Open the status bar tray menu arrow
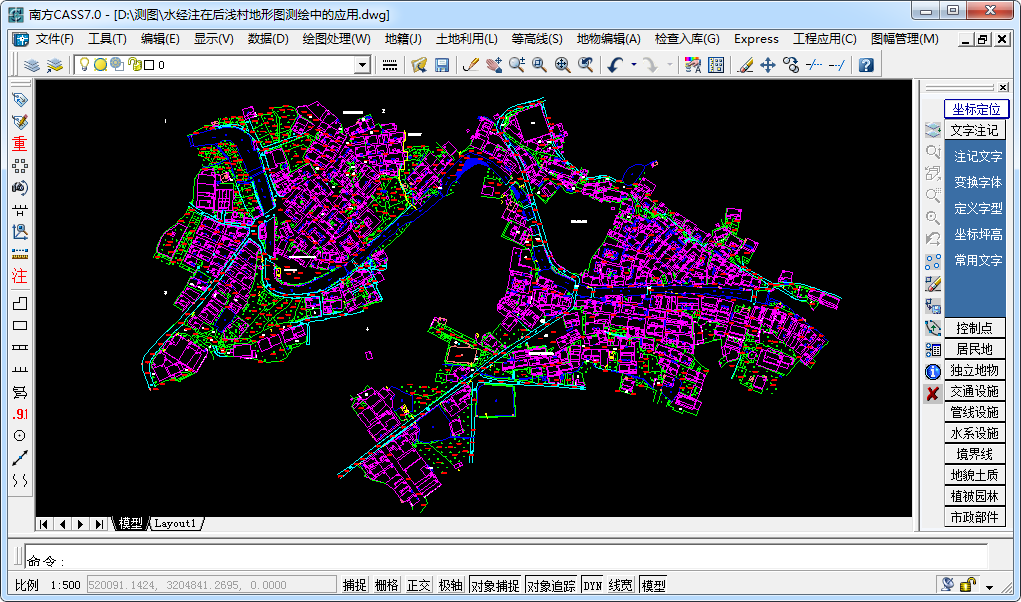The height and width of the screenshot is (602, 1021). (990, 586)
